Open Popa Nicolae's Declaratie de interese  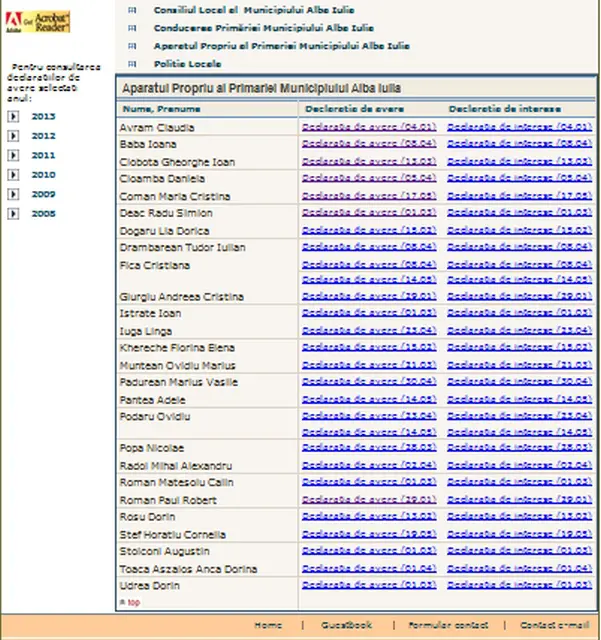tap(519, 447)
